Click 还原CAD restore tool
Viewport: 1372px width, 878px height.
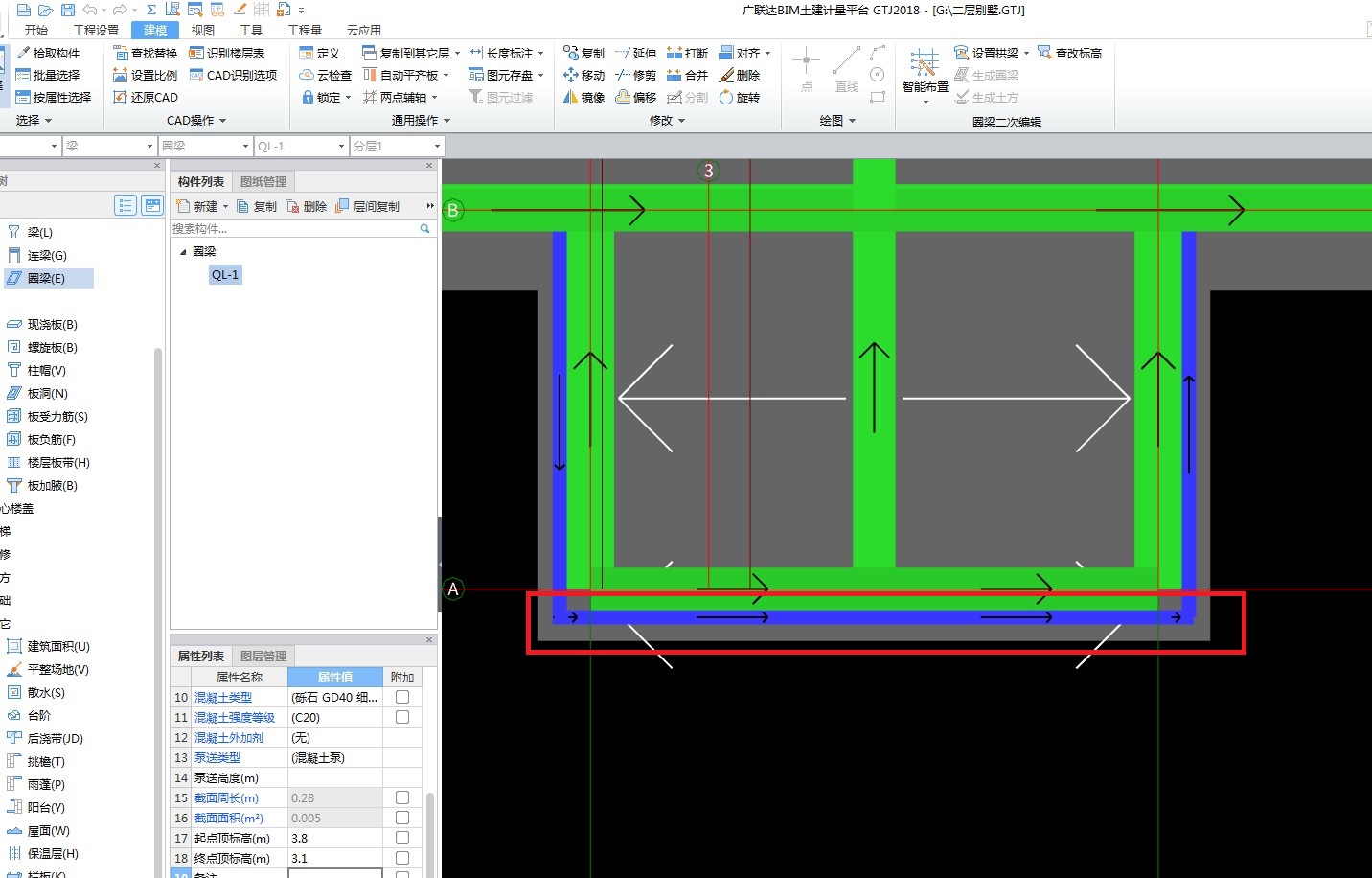tap(146, 97)
